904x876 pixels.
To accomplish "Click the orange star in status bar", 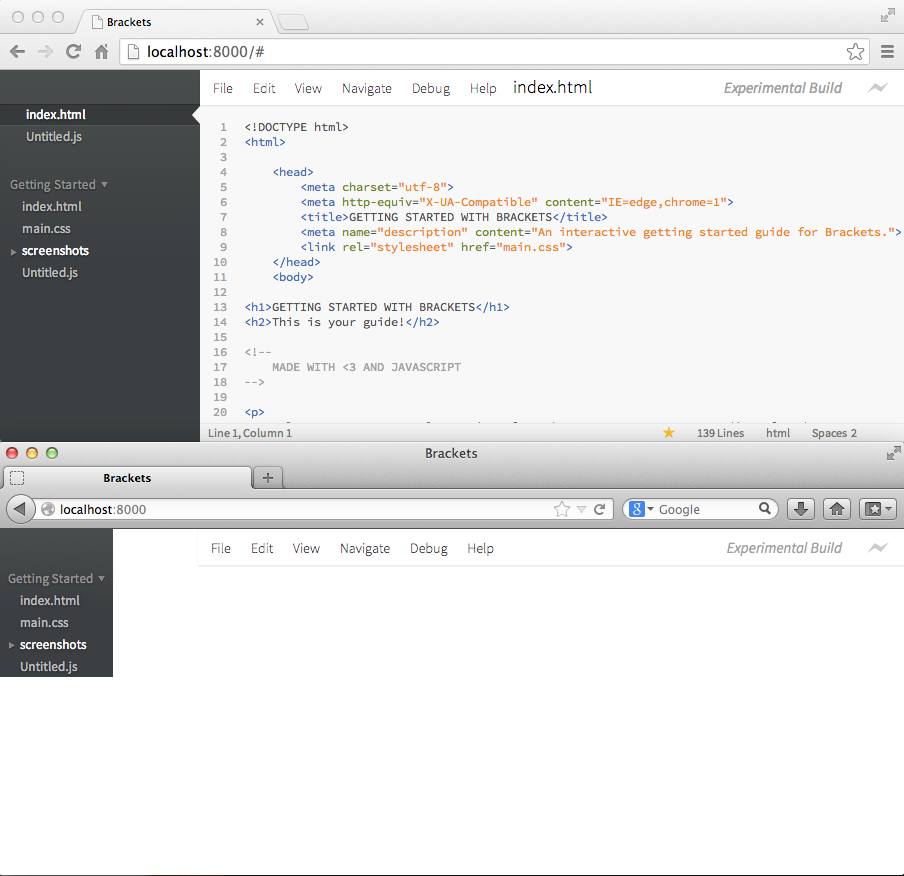I will [668, 433].
